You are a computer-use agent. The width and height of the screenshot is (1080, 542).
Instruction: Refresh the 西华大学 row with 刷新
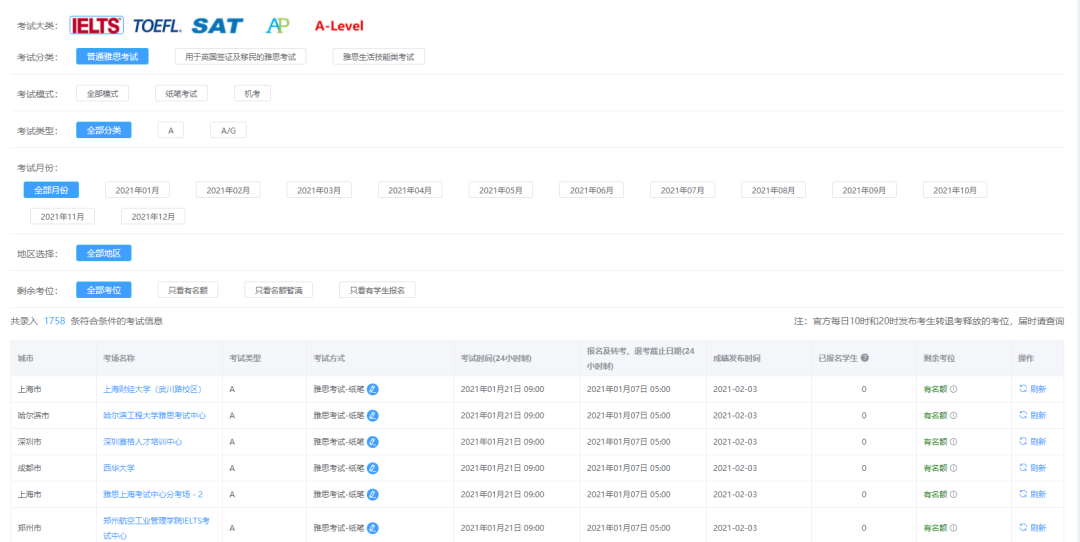click(x=1032, y=468)
